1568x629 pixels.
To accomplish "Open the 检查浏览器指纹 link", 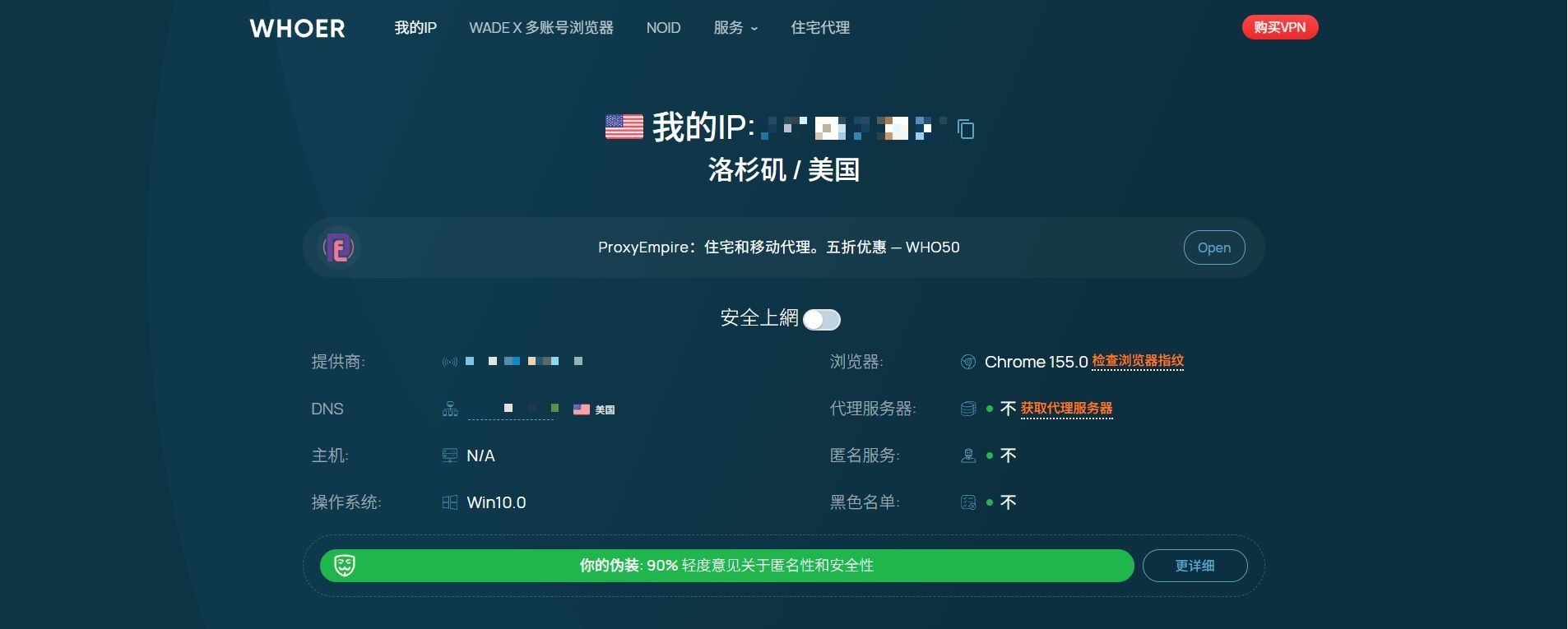I will tap(1138, 361).
